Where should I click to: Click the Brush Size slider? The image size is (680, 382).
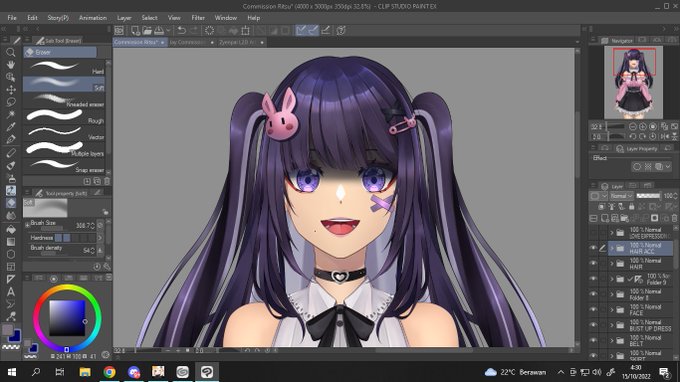pyautogui.click(x=51, y=229)
